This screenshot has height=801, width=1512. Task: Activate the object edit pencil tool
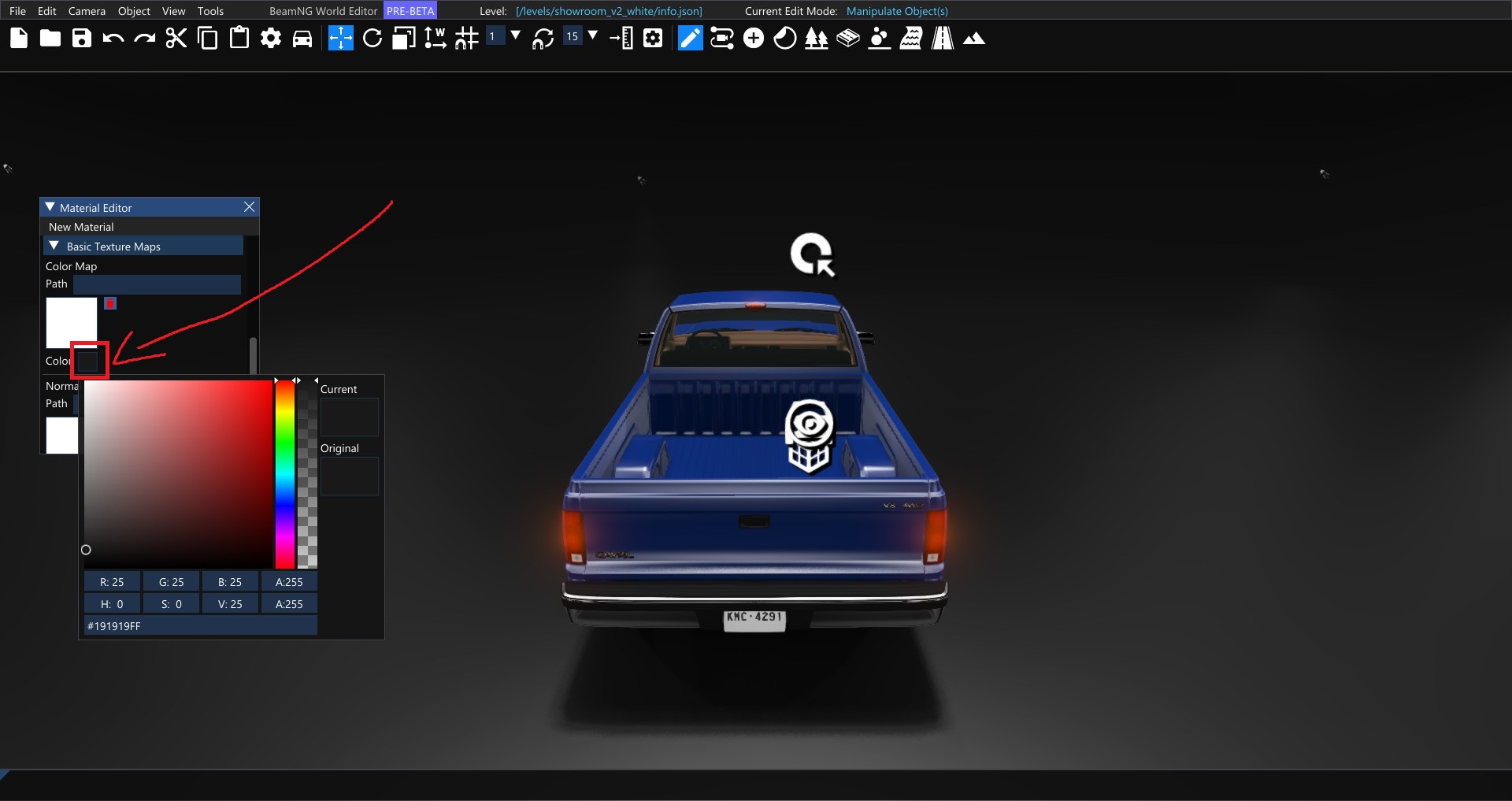[691, 38]
